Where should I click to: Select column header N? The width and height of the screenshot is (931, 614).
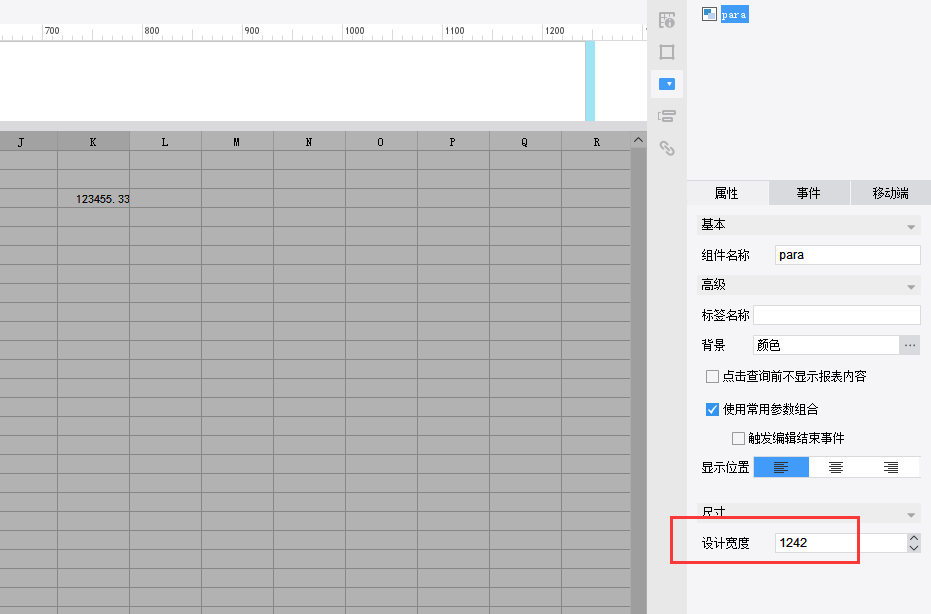309,142
